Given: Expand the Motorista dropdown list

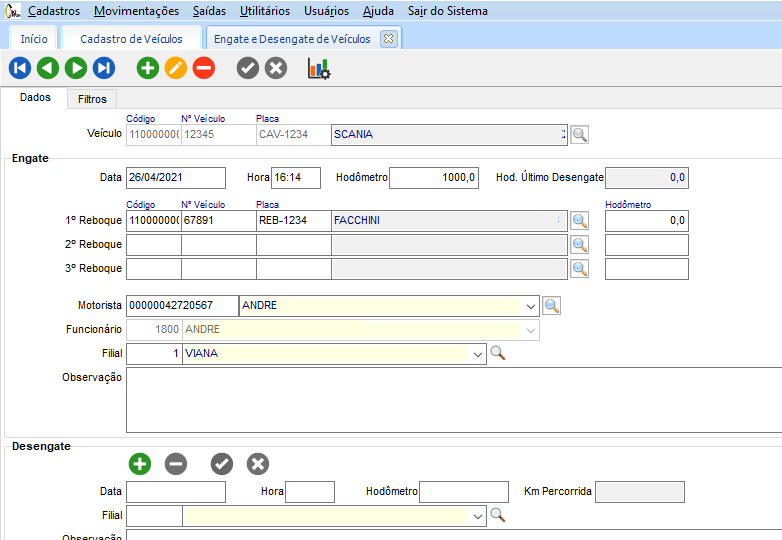Looking at the screenshot, I should pos(530,306).
